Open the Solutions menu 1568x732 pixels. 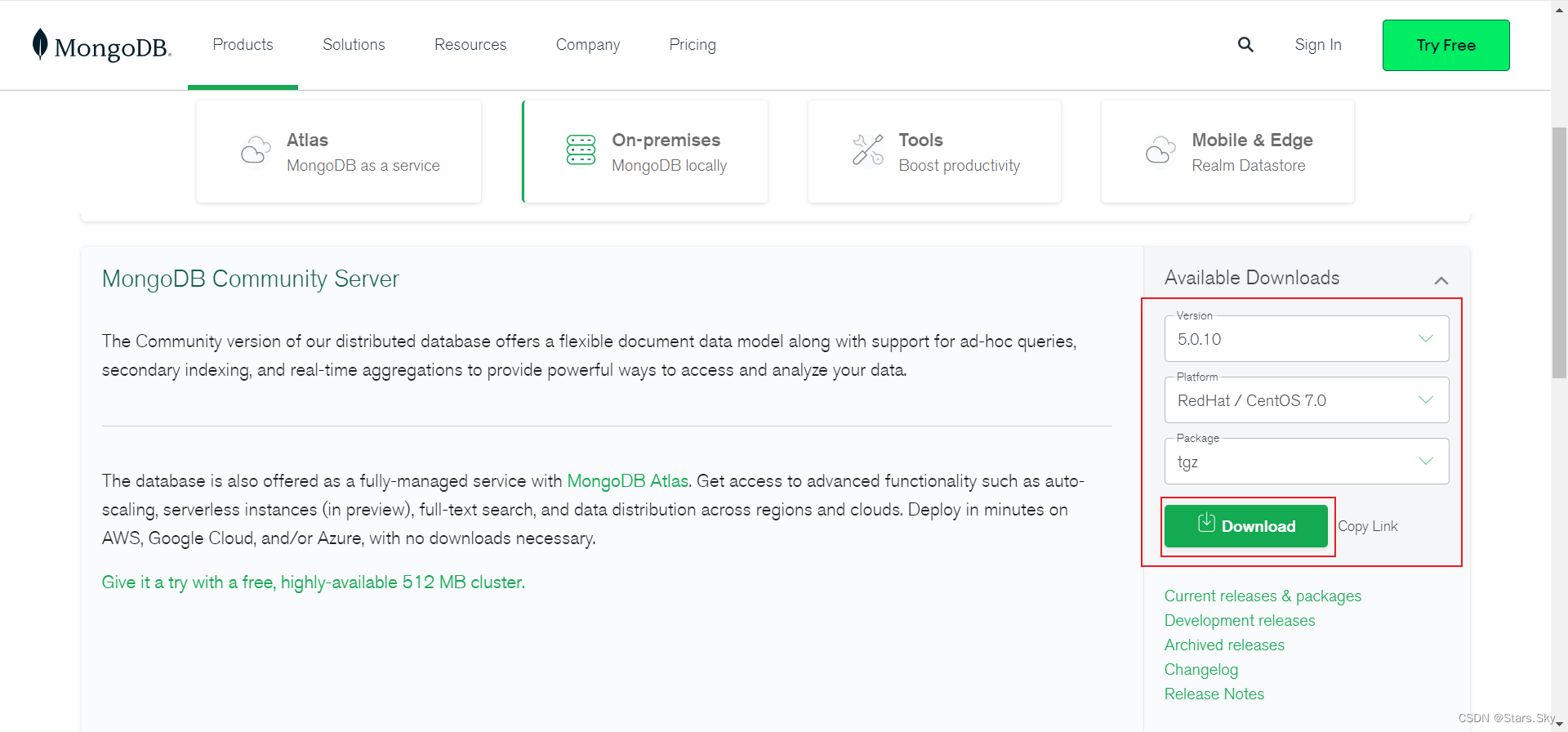354,45
